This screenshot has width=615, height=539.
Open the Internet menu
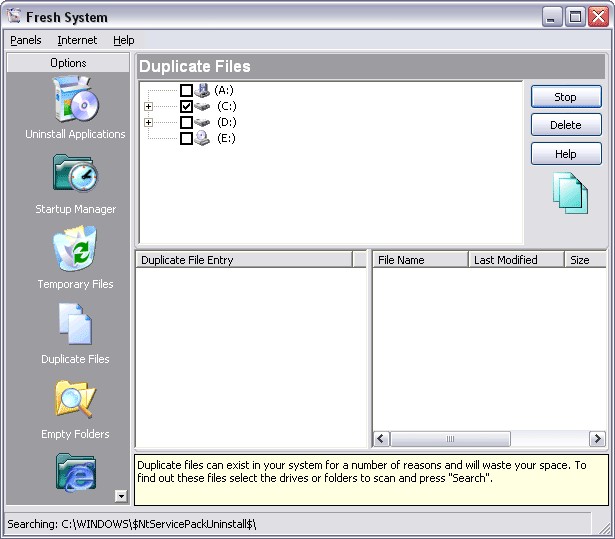point(77,40)
